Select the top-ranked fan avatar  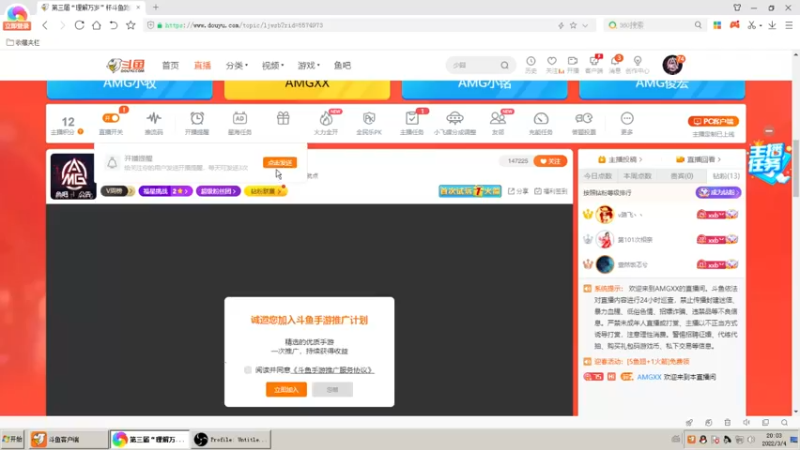click(x=605, y=214)
